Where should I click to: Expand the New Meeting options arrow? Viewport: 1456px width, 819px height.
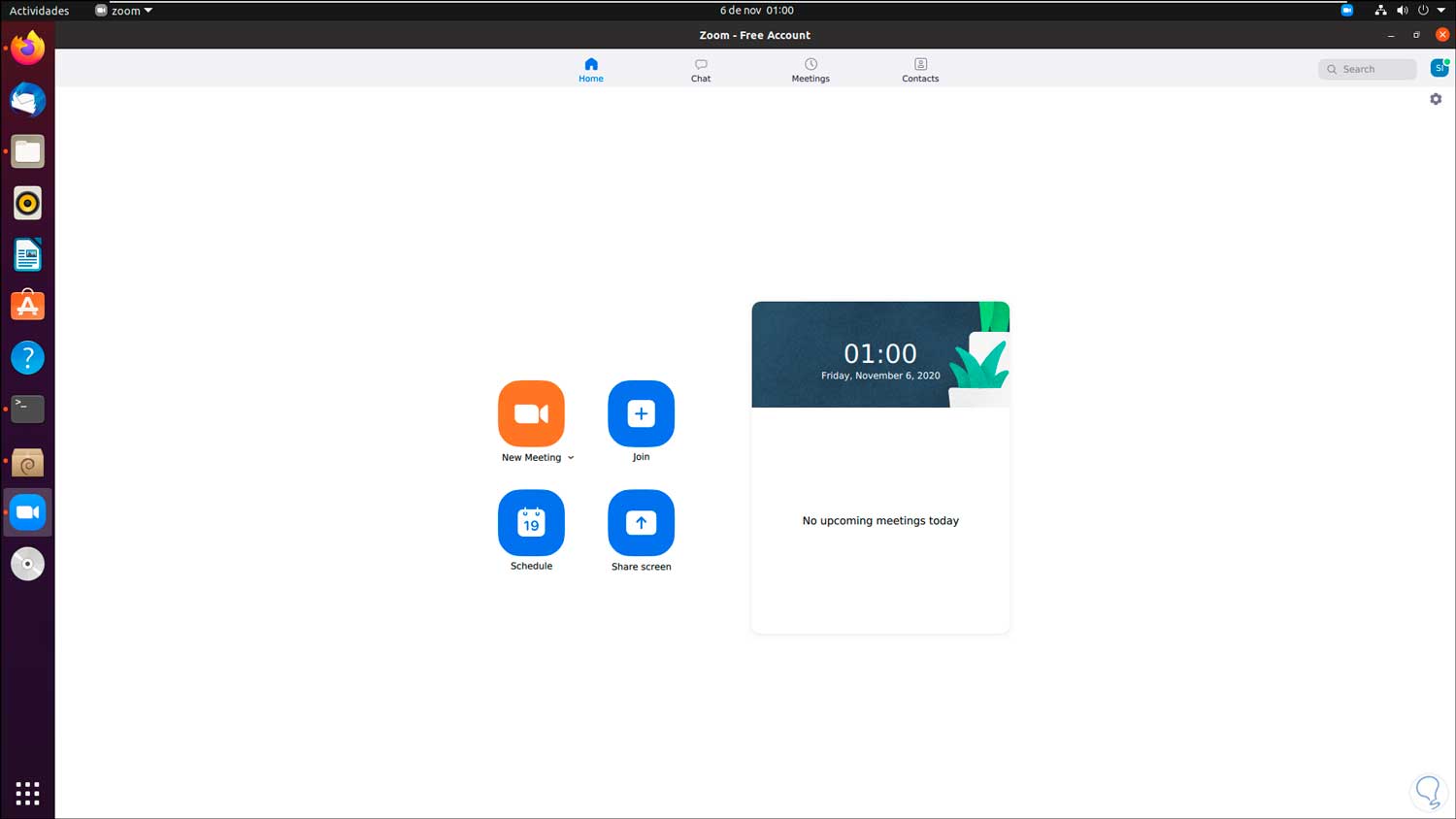(x=571, y=458)
